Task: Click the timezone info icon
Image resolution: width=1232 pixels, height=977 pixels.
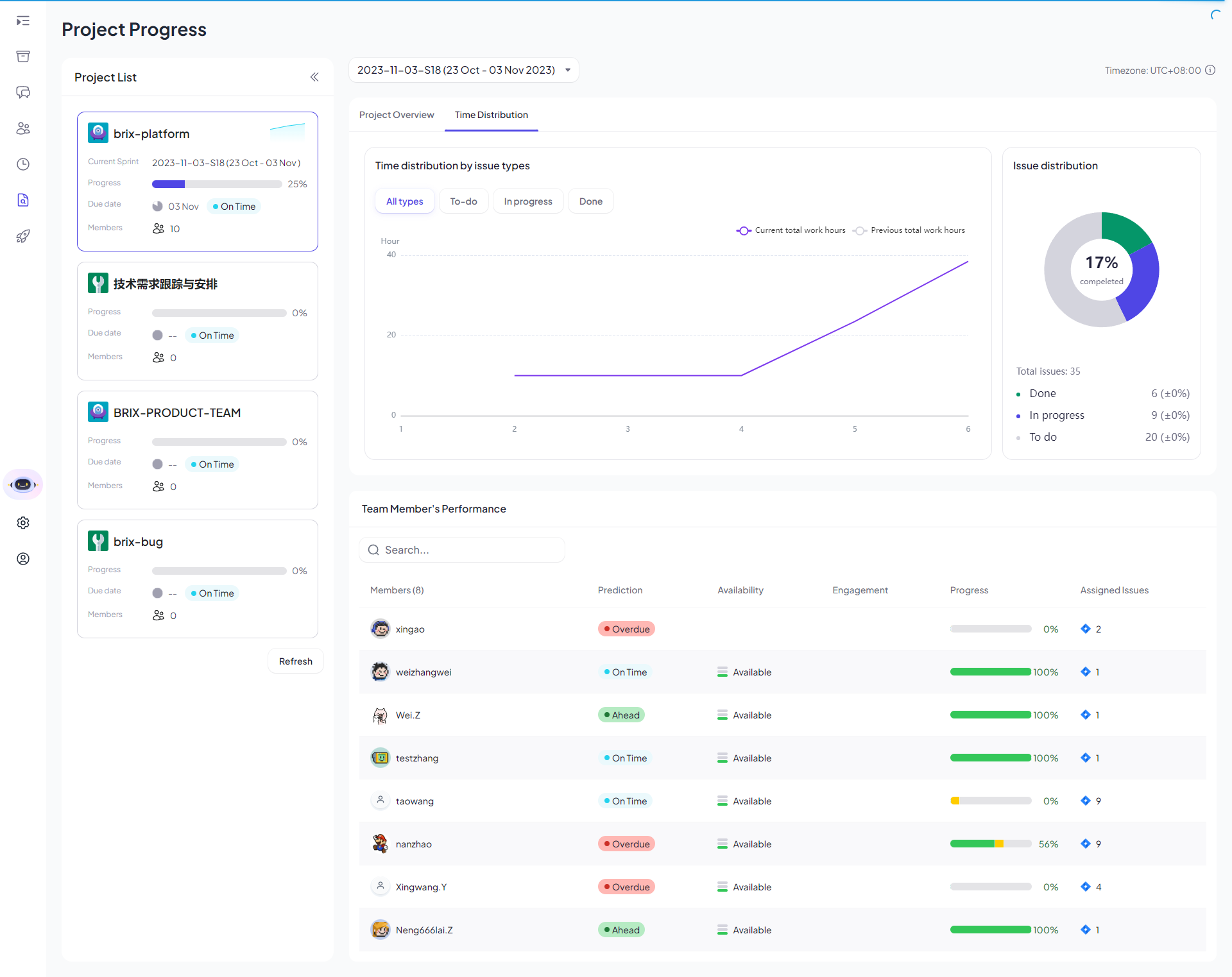Action: 1210,70
